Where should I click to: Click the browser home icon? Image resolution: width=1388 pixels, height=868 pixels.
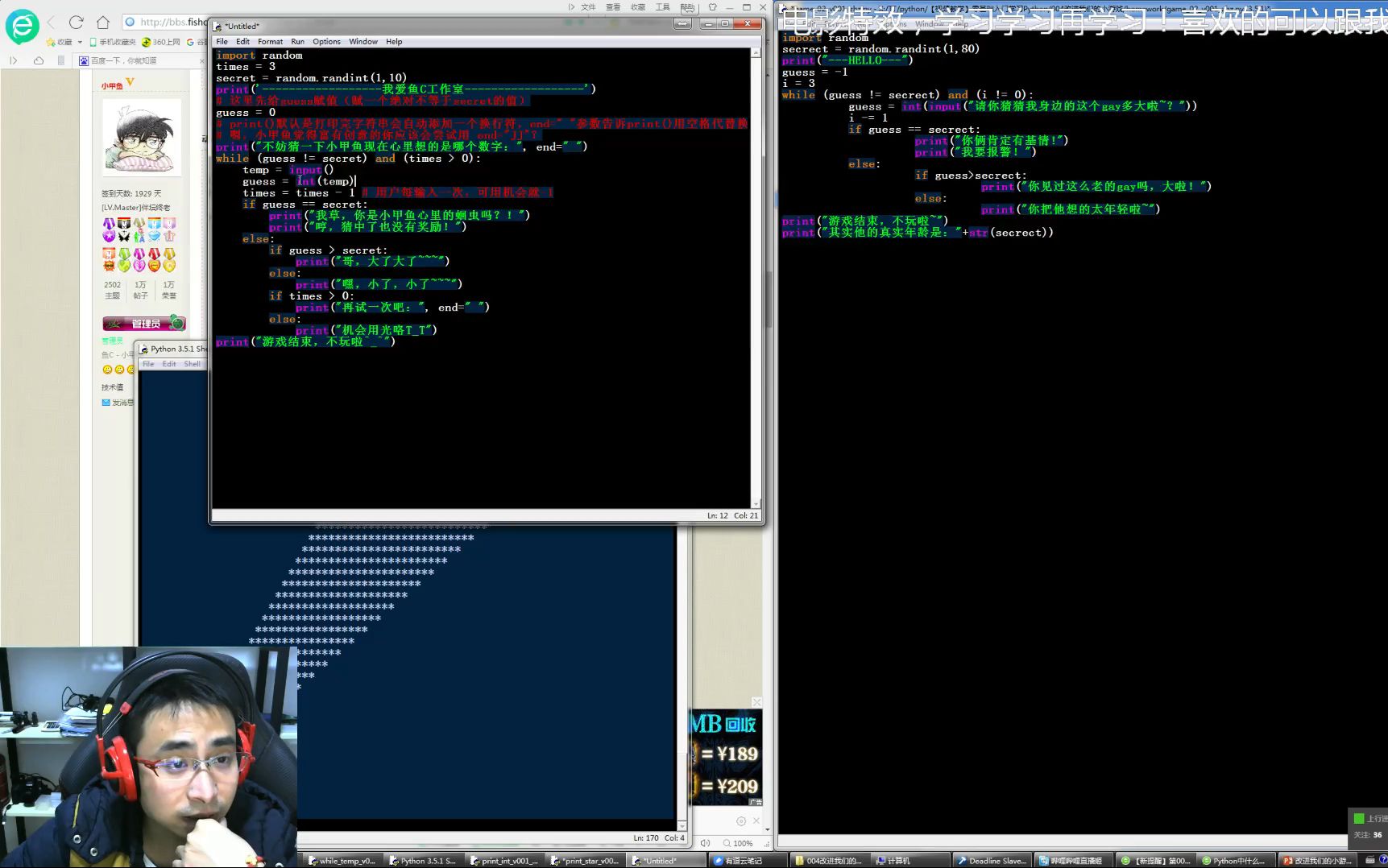(x=103, y=23)
